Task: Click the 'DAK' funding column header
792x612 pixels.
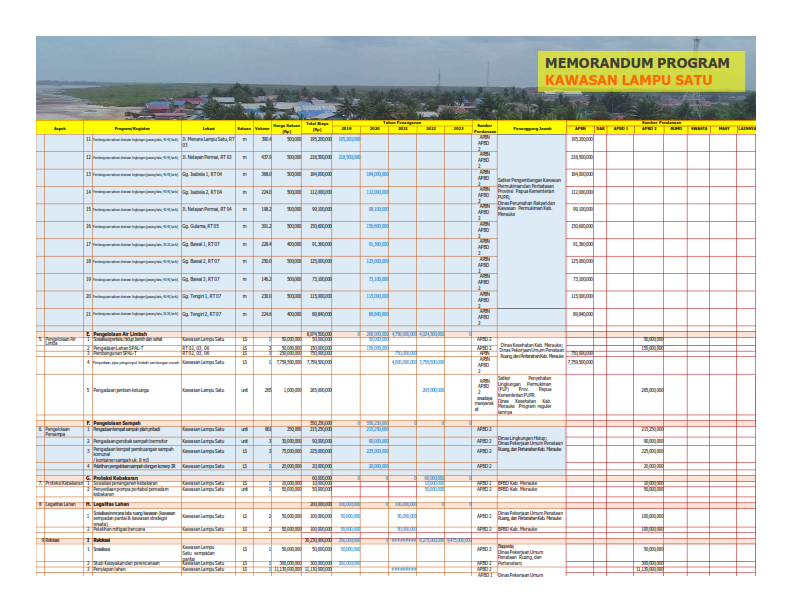Action: 601,129
